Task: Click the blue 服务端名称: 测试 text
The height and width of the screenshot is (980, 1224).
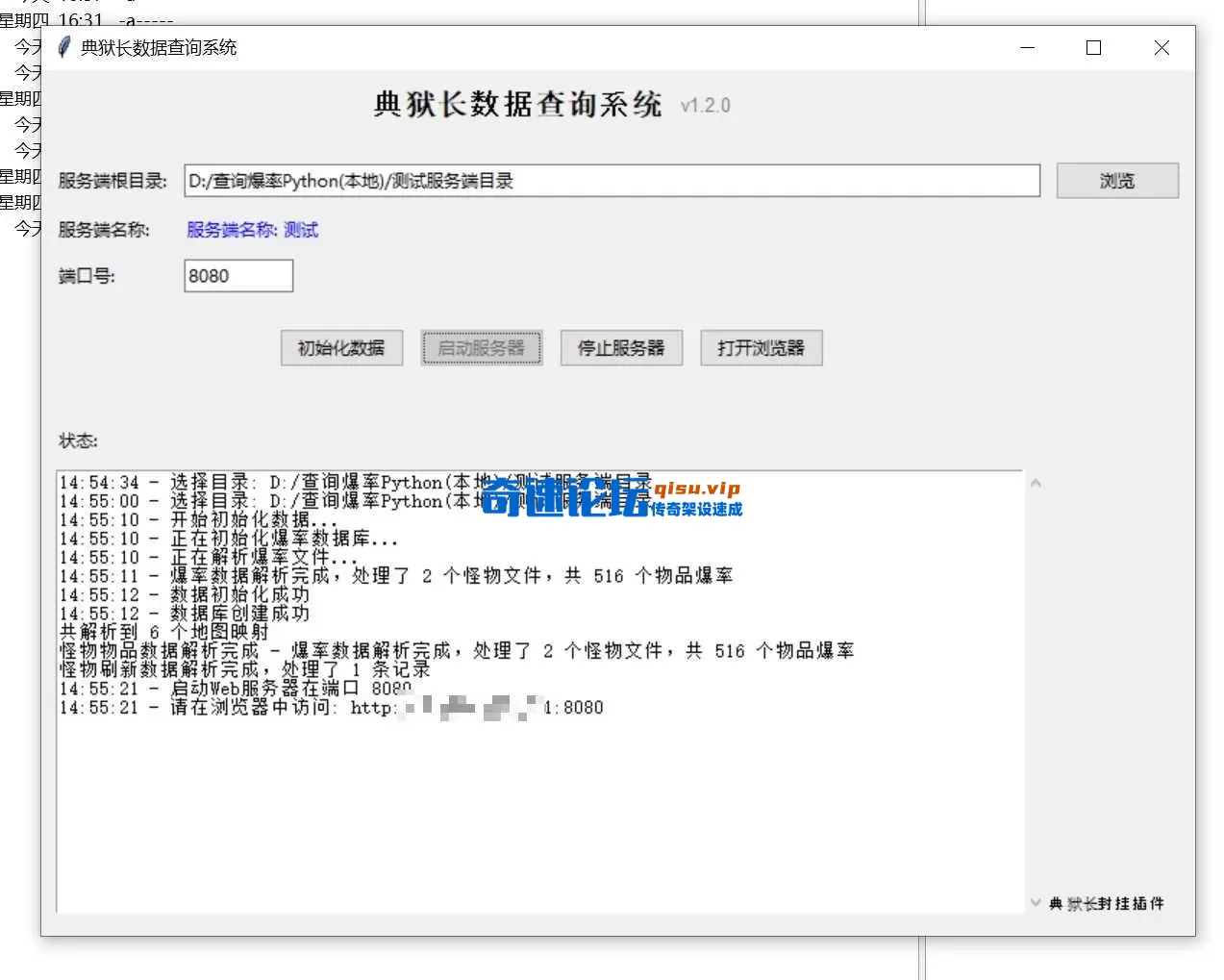Action: click(x=251, y=230)
